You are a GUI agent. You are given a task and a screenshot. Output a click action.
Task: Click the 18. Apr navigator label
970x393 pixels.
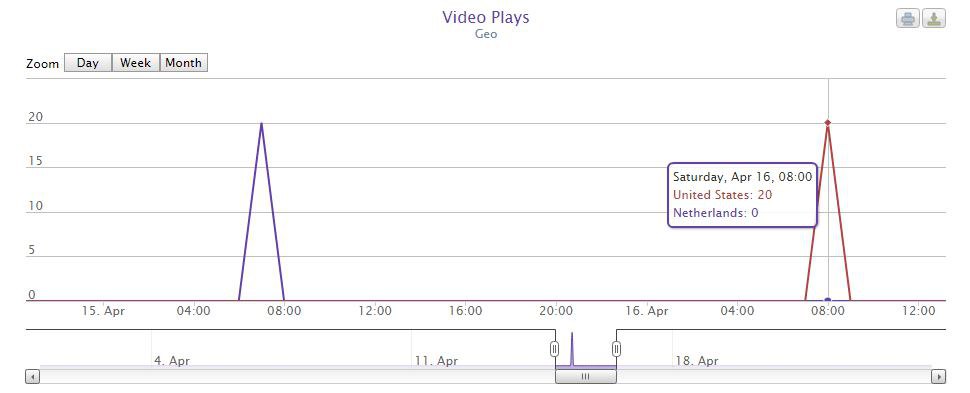697,360
